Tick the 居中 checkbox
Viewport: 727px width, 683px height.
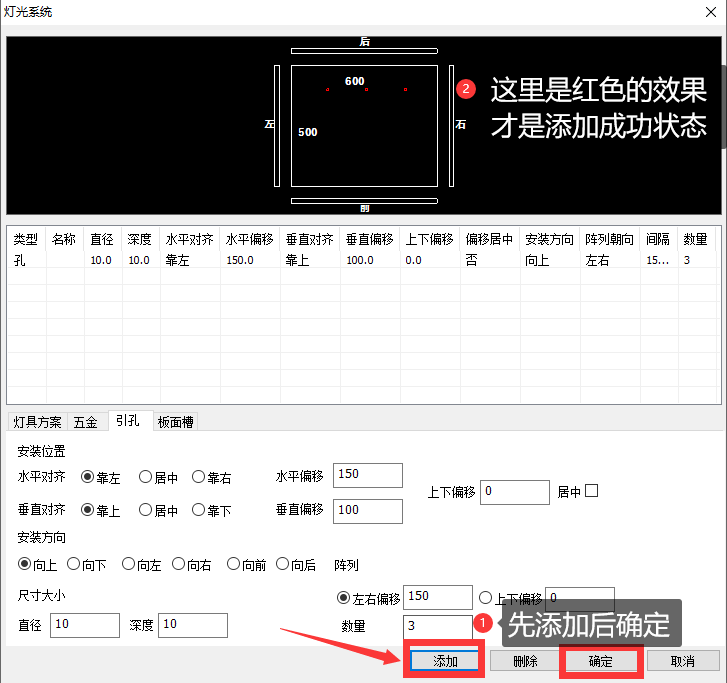coord(591,491)
